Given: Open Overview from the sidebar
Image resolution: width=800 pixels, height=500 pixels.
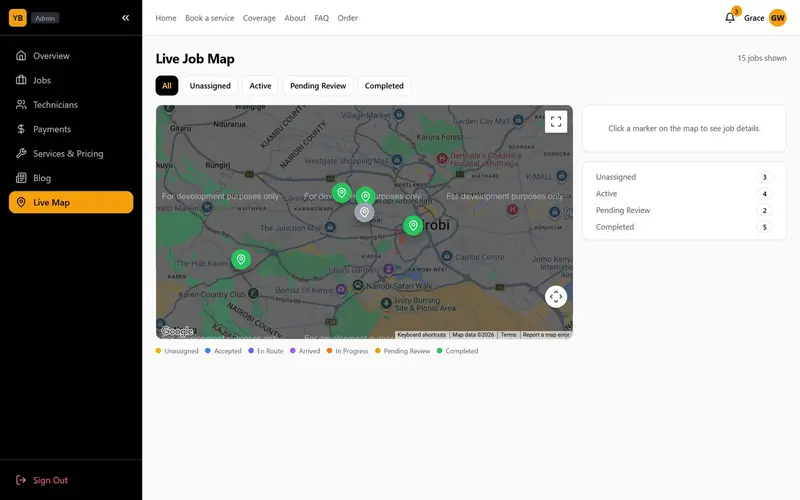Looking at the screenshot, I should pos(71,56).
